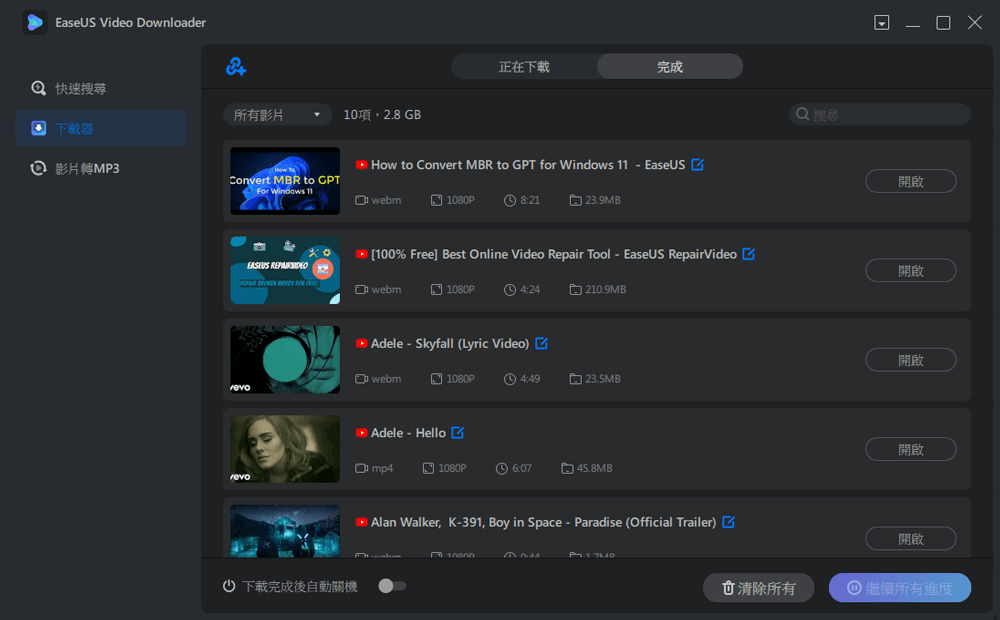The height and width of the screenshot is (620, 1000).
Task: Click the 清除所有 clear all button
Action: pos(758,587)
